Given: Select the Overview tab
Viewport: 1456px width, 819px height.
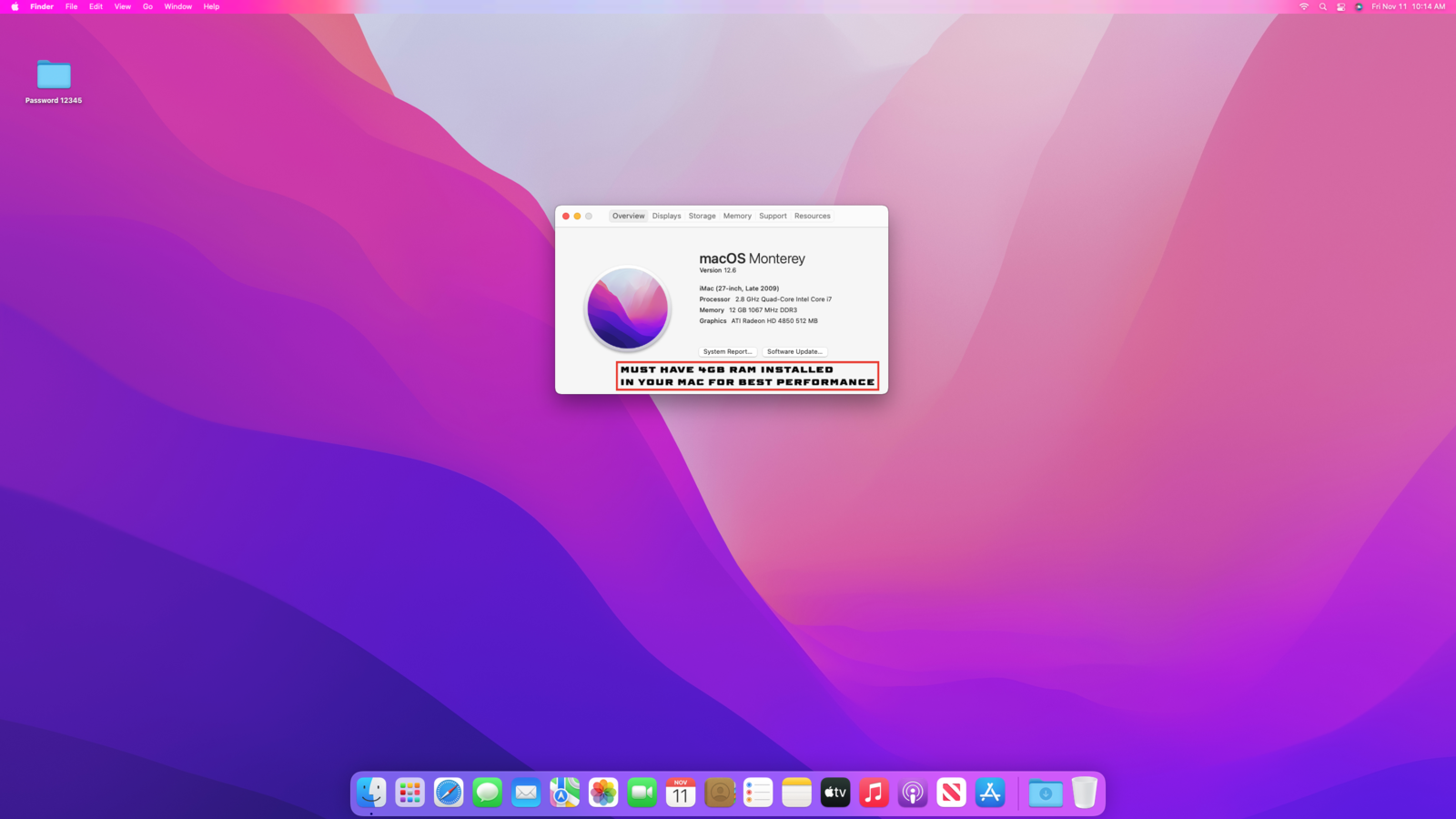Looking at the screenshot, I should pos(628,216).
